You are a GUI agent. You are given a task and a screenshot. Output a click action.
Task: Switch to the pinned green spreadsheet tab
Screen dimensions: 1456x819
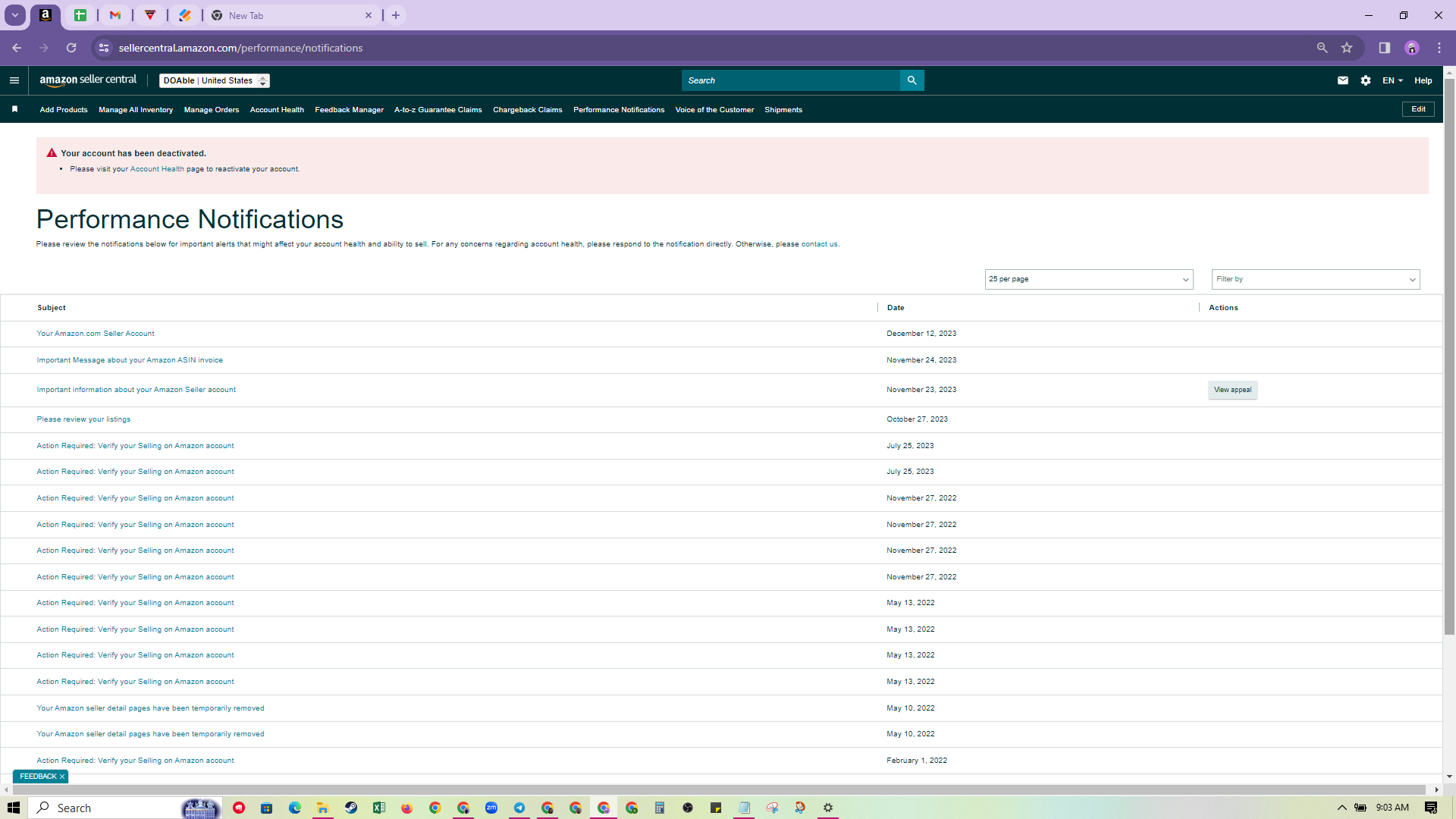pos(80,15)
